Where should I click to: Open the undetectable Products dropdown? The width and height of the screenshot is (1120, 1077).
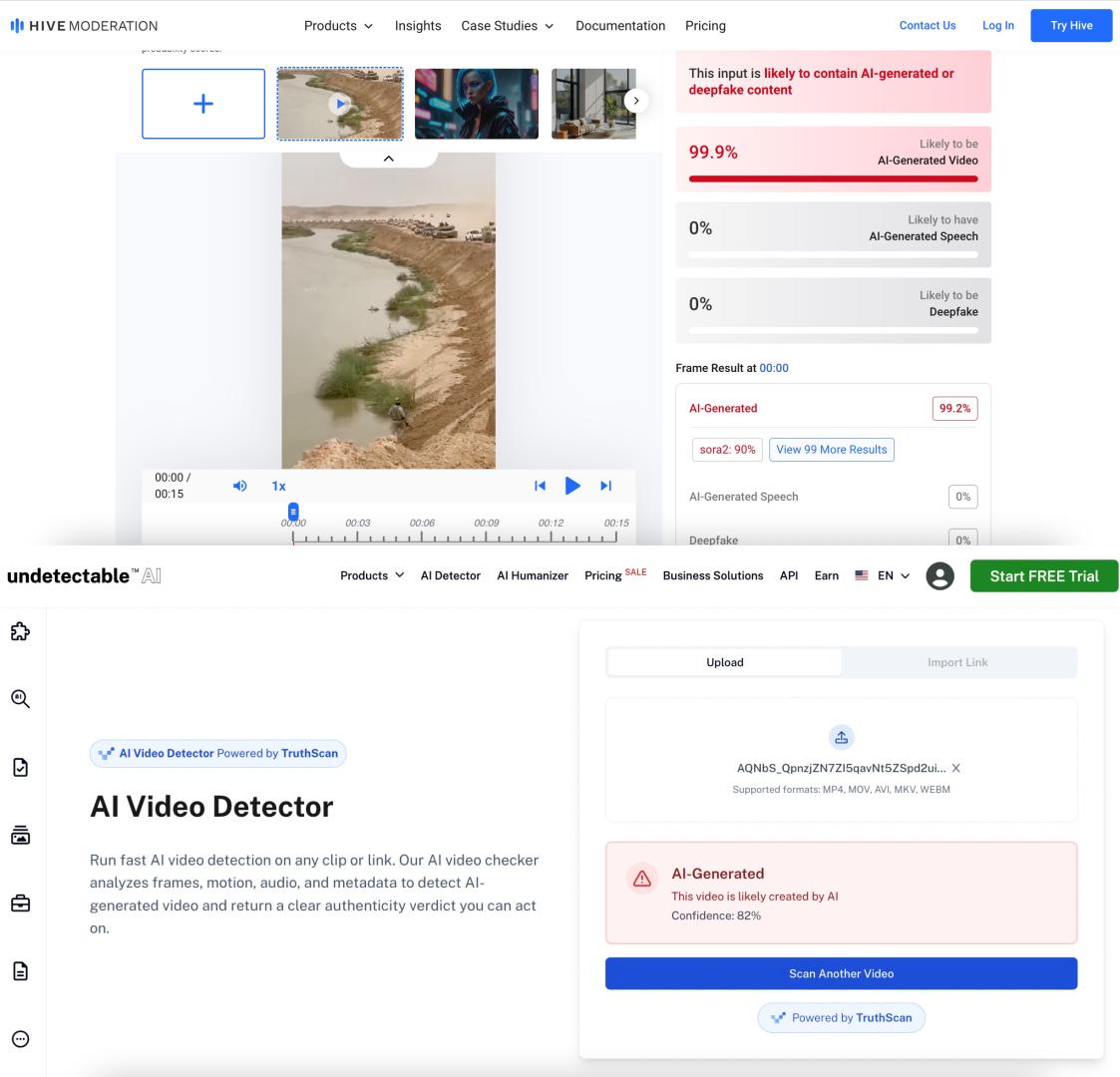tap(372, 575)
